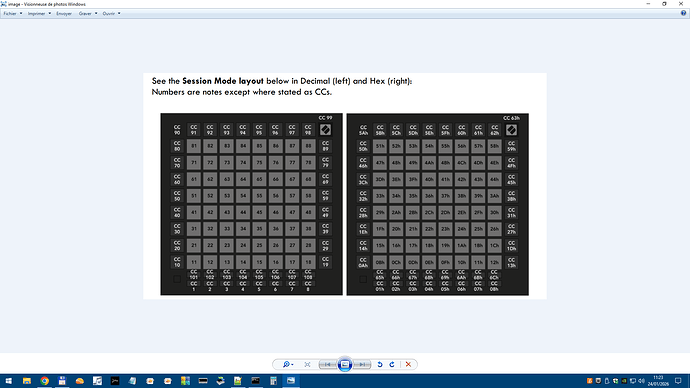Open the Graver dropdown menu
The width and height of the screenshot is (690, 388).
click(88, 14)
